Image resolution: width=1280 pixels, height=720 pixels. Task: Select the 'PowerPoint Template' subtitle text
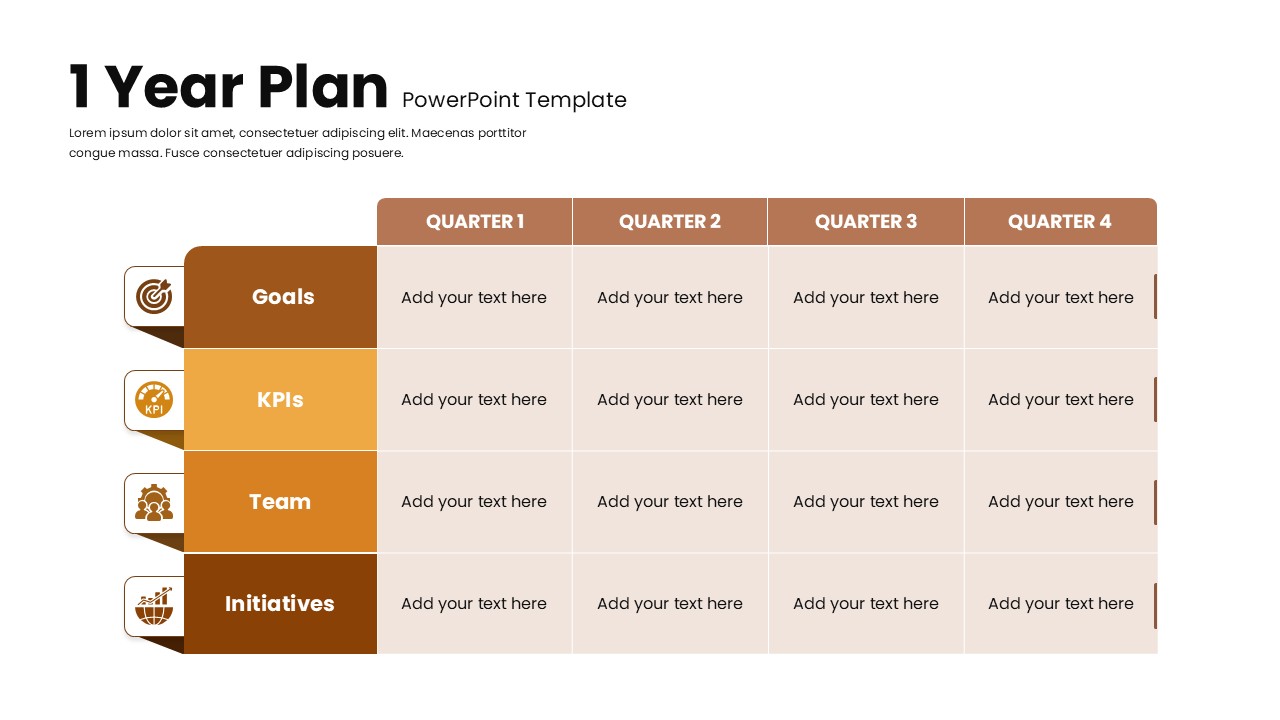514,100
